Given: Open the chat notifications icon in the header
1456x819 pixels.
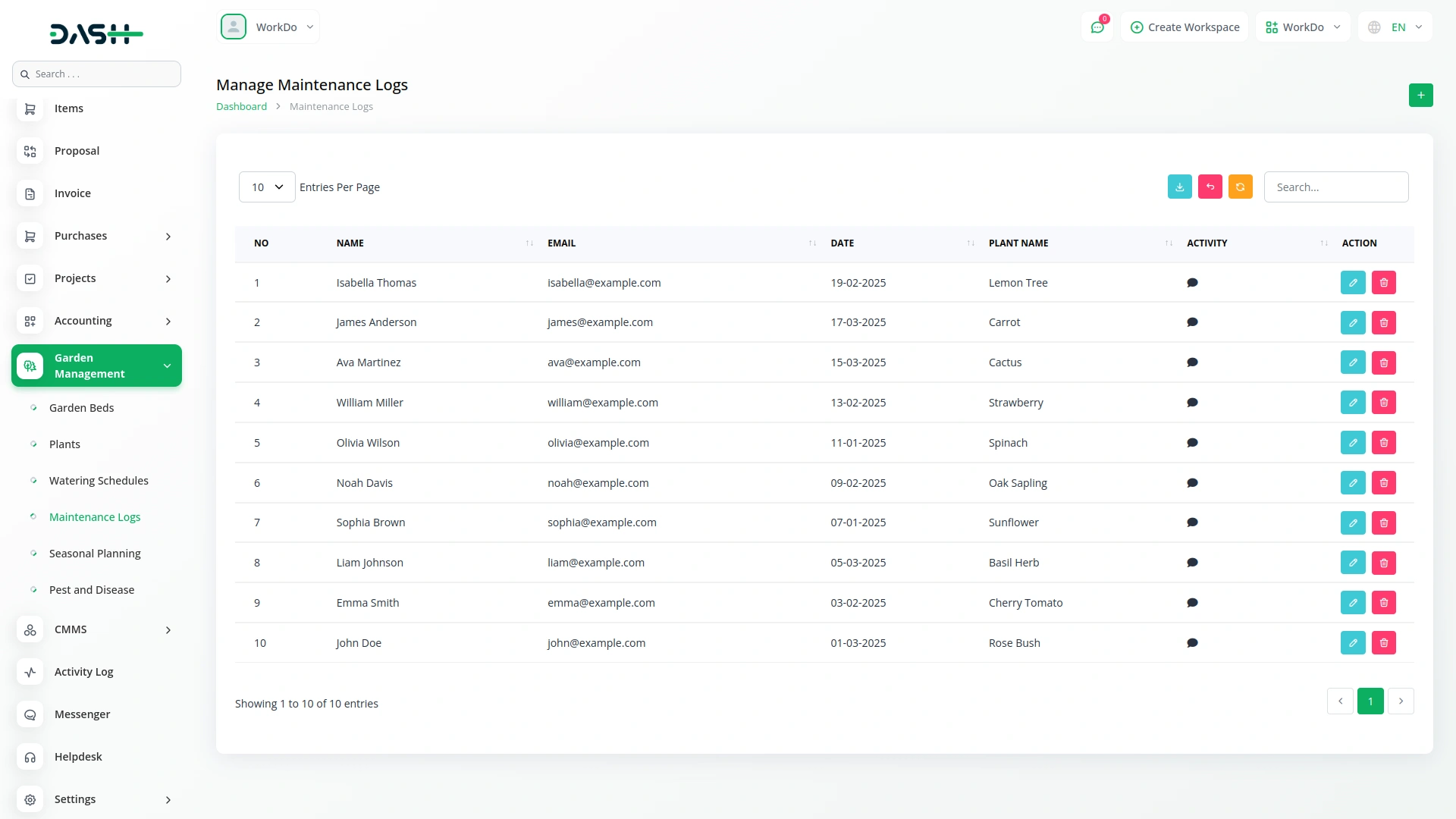Looking at the screenshot, I should click(x=1097, y=27).
